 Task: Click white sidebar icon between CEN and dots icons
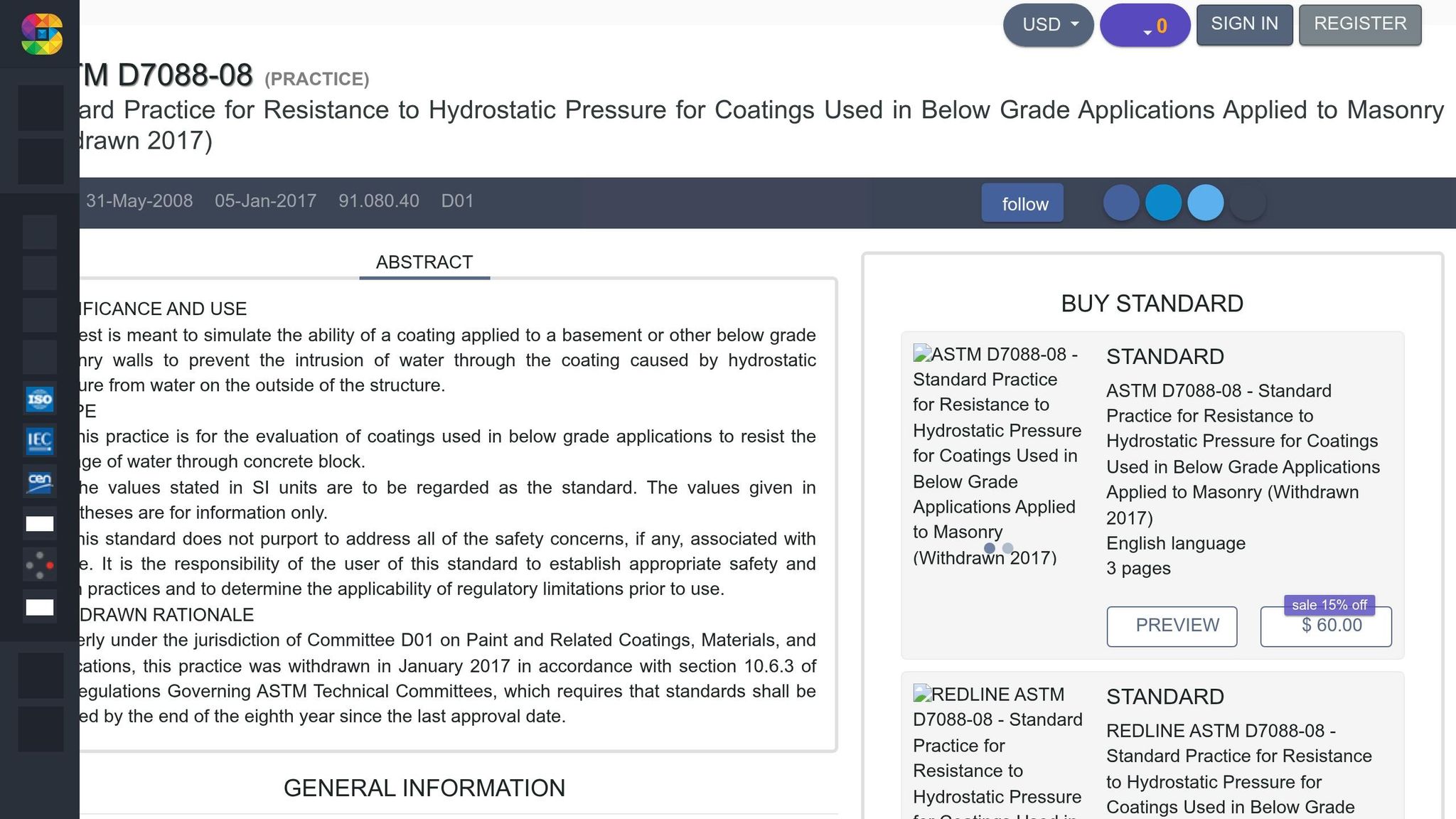(x=40, y=524)
